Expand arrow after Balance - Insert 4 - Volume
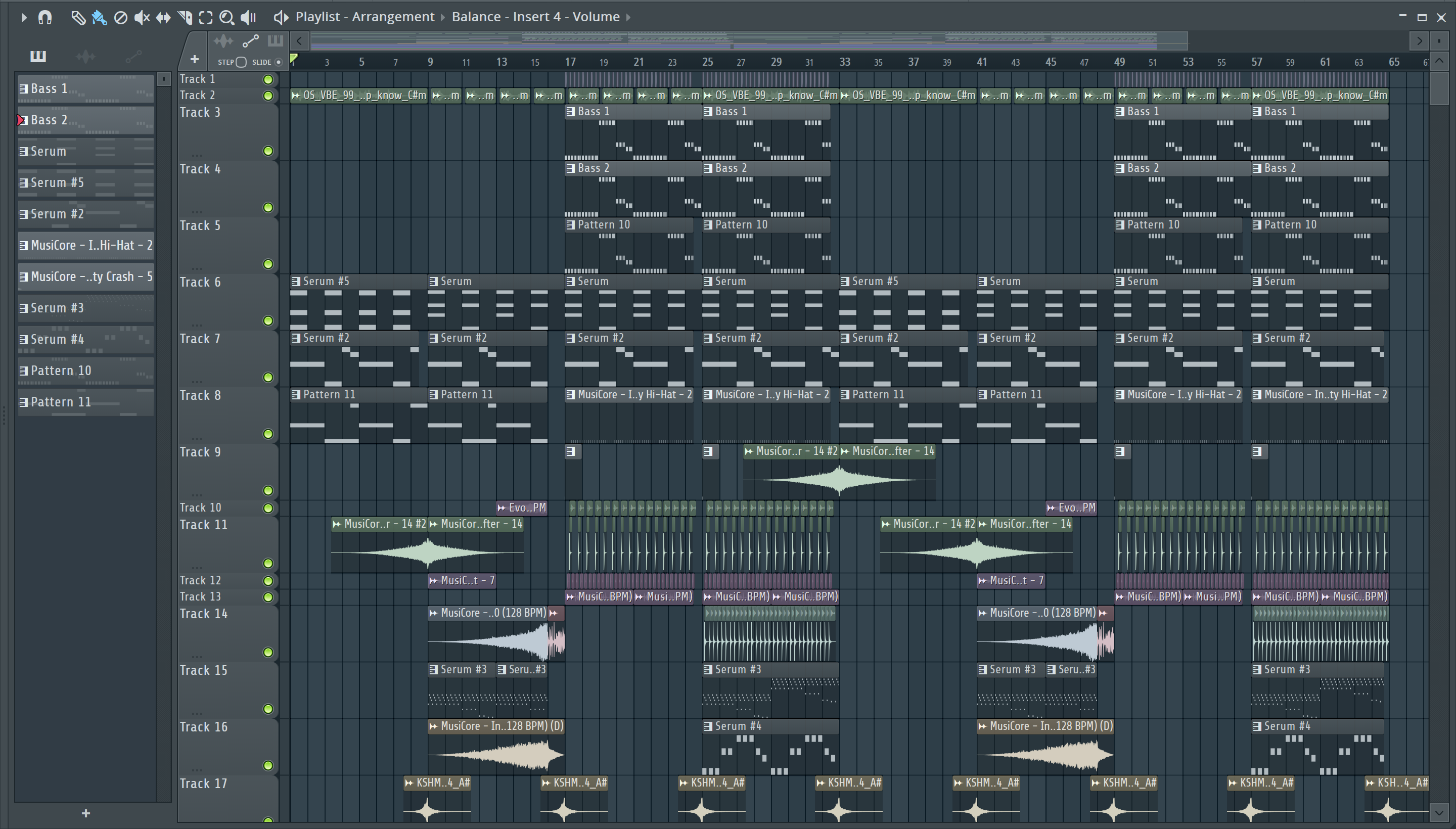 click(628, 17)
